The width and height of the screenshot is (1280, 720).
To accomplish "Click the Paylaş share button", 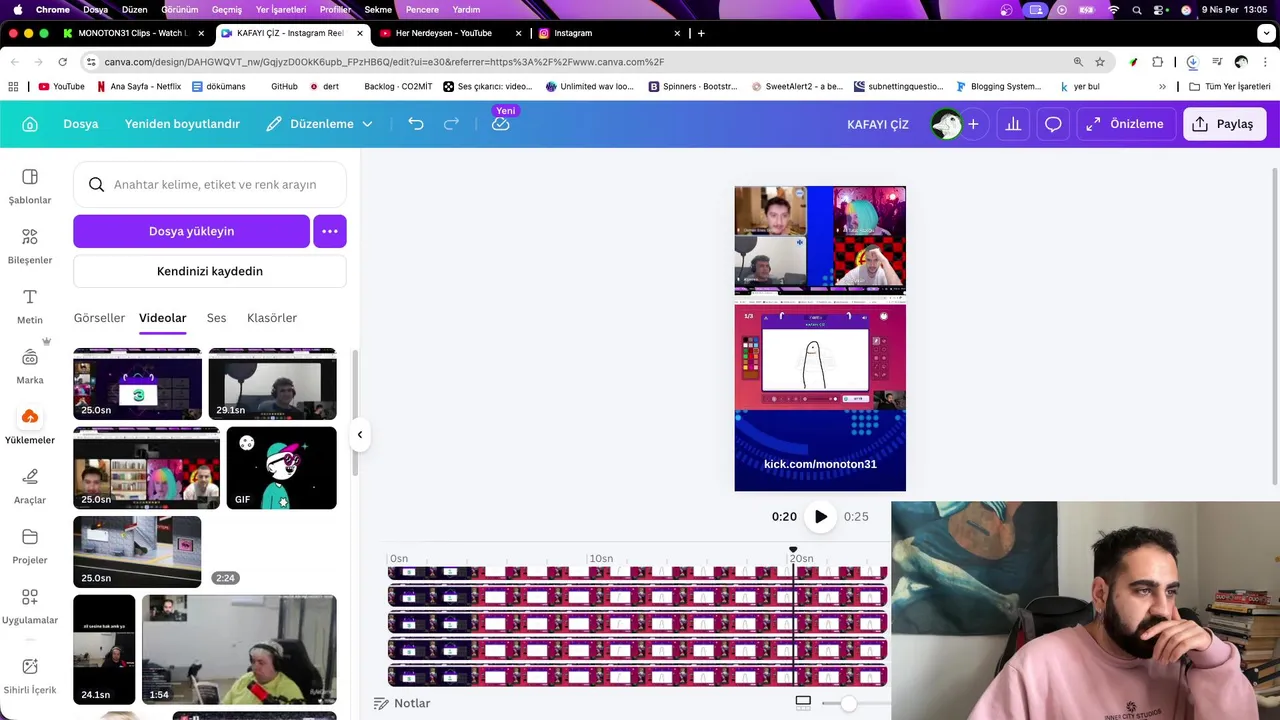I will click(x=1225, y=124).
